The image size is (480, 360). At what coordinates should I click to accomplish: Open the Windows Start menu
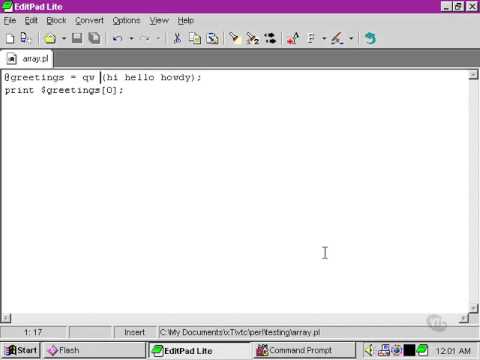point(21,350)
